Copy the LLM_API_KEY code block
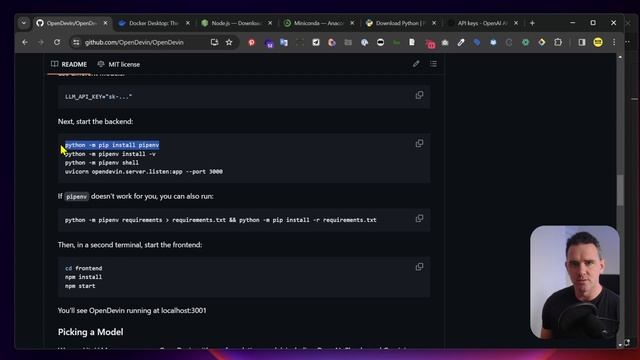The image size is (640, 360). click(x=419, y=95)
